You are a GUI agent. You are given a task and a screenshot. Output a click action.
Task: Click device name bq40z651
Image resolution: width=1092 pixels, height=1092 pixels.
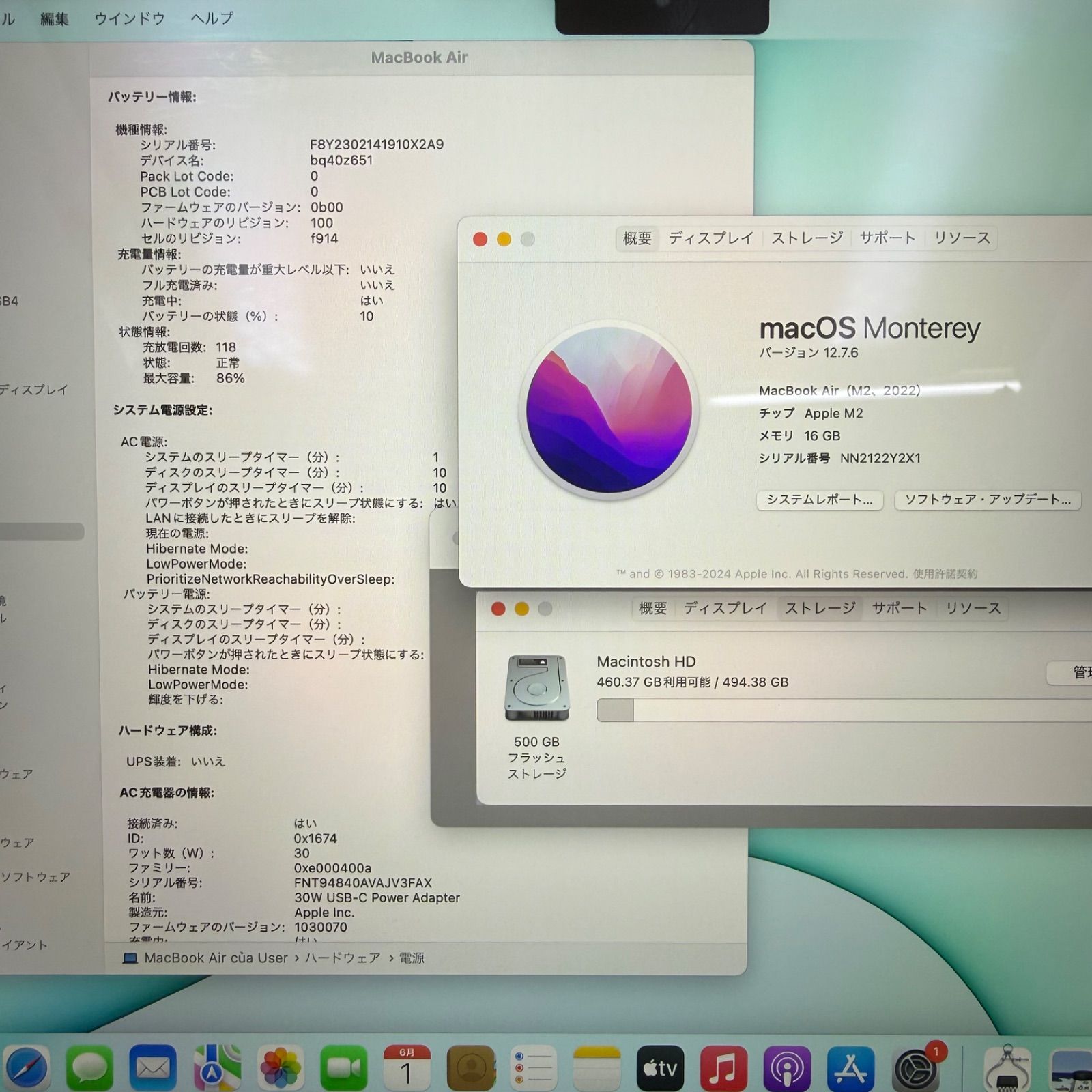tap(341, 160)
